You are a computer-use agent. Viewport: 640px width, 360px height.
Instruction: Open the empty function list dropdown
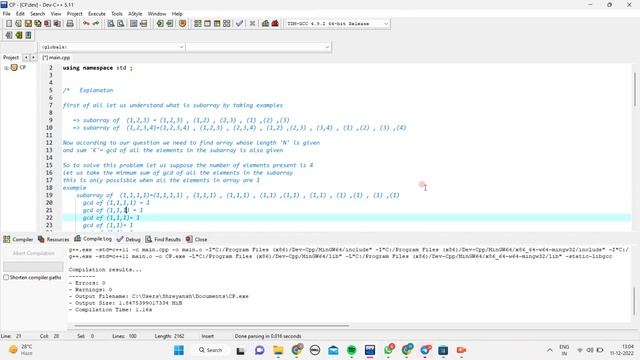[258, 47]
